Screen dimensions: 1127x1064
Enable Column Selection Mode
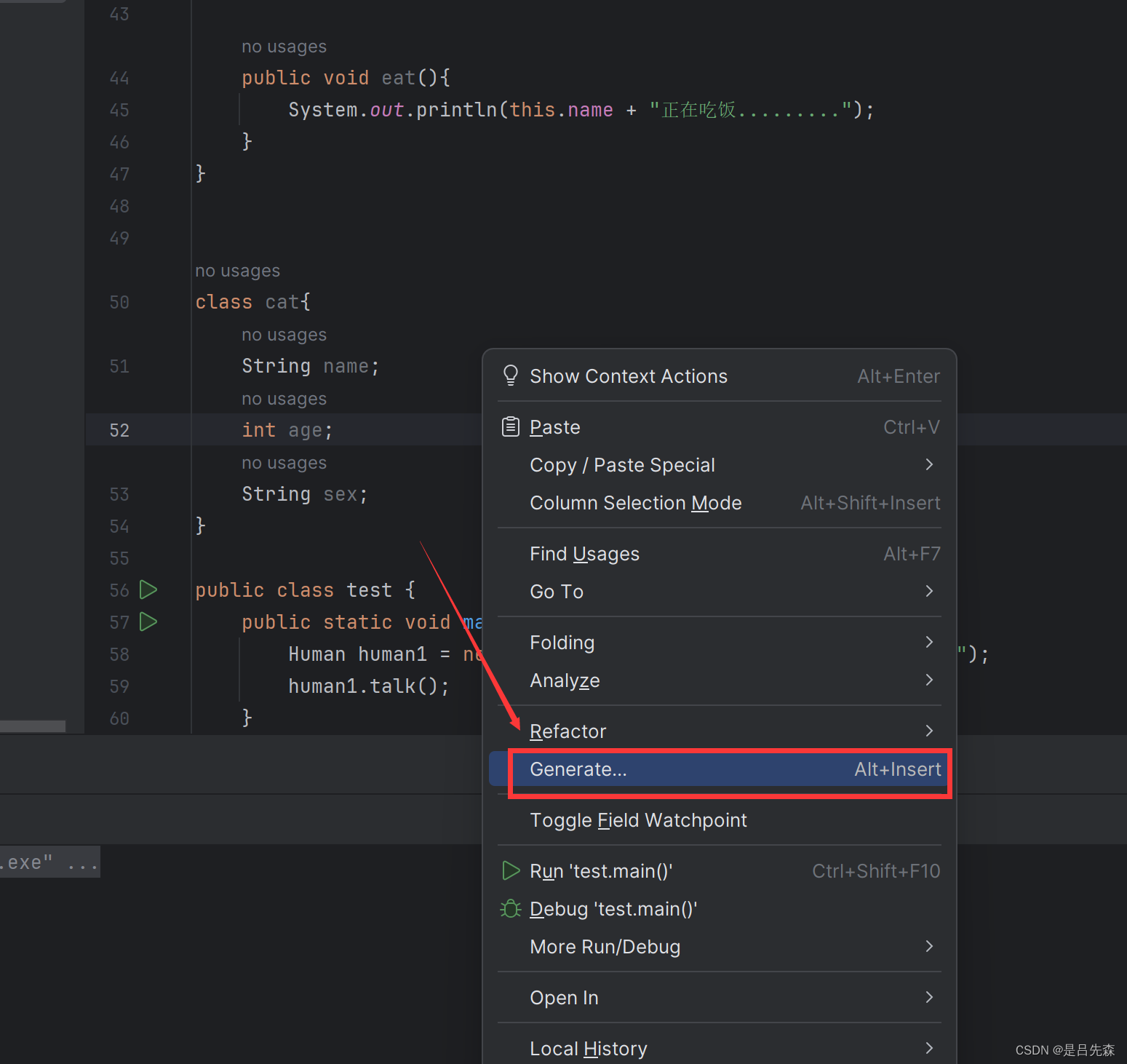coord(720,503)
